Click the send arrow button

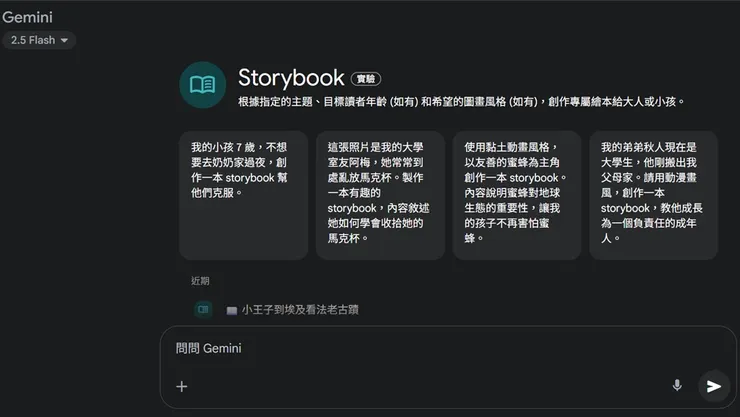pos(714,386)
